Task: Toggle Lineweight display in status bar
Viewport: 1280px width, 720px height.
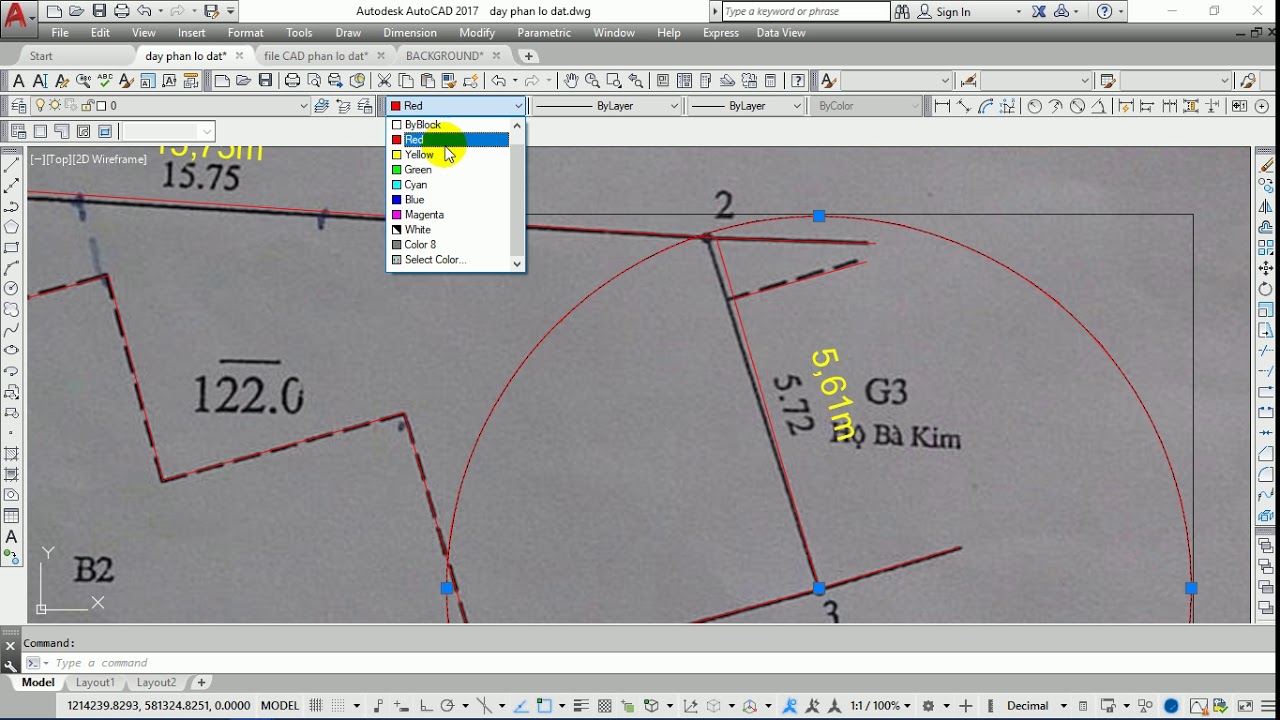Action: coord(581,706)
